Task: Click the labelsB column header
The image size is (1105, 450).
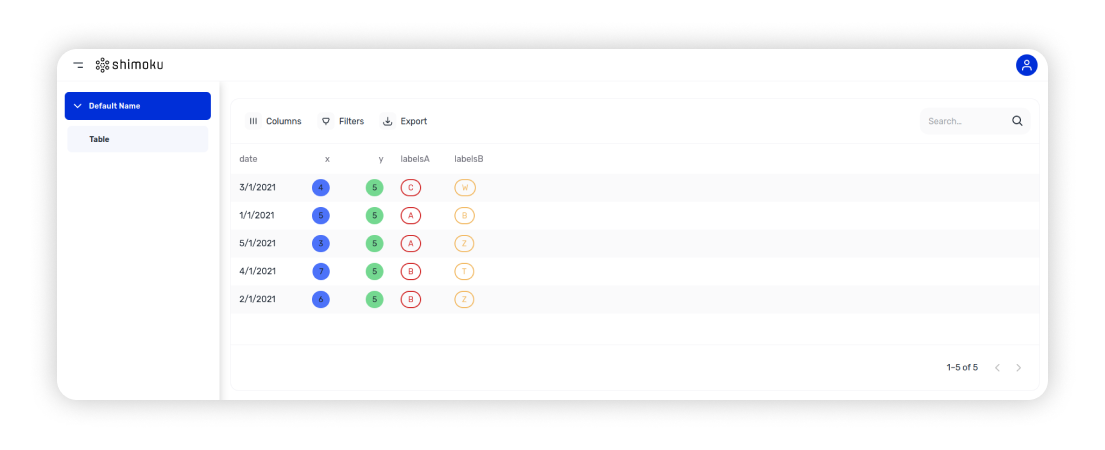Action: coord(469,159)
